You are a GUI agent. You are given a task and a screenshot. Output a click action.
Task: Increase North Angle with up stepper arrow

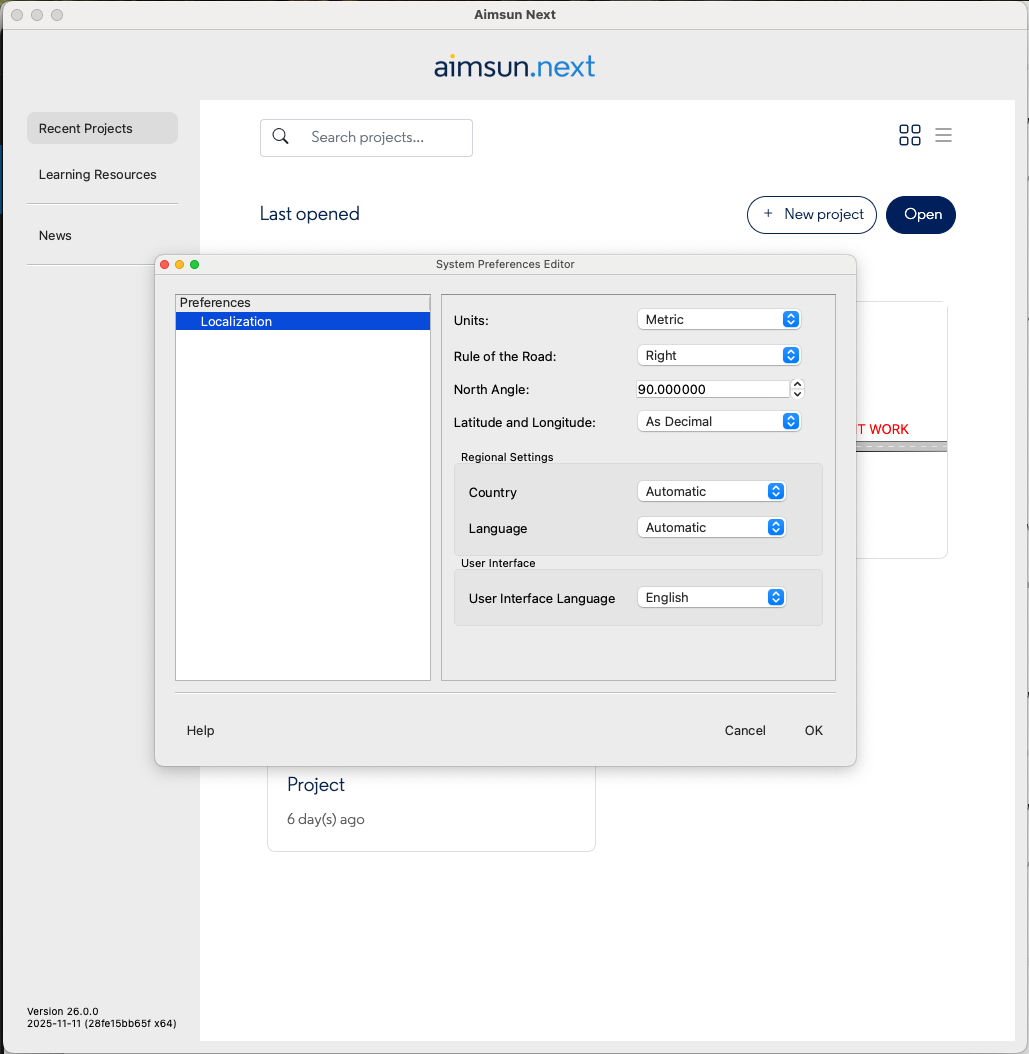pos(797,384)
